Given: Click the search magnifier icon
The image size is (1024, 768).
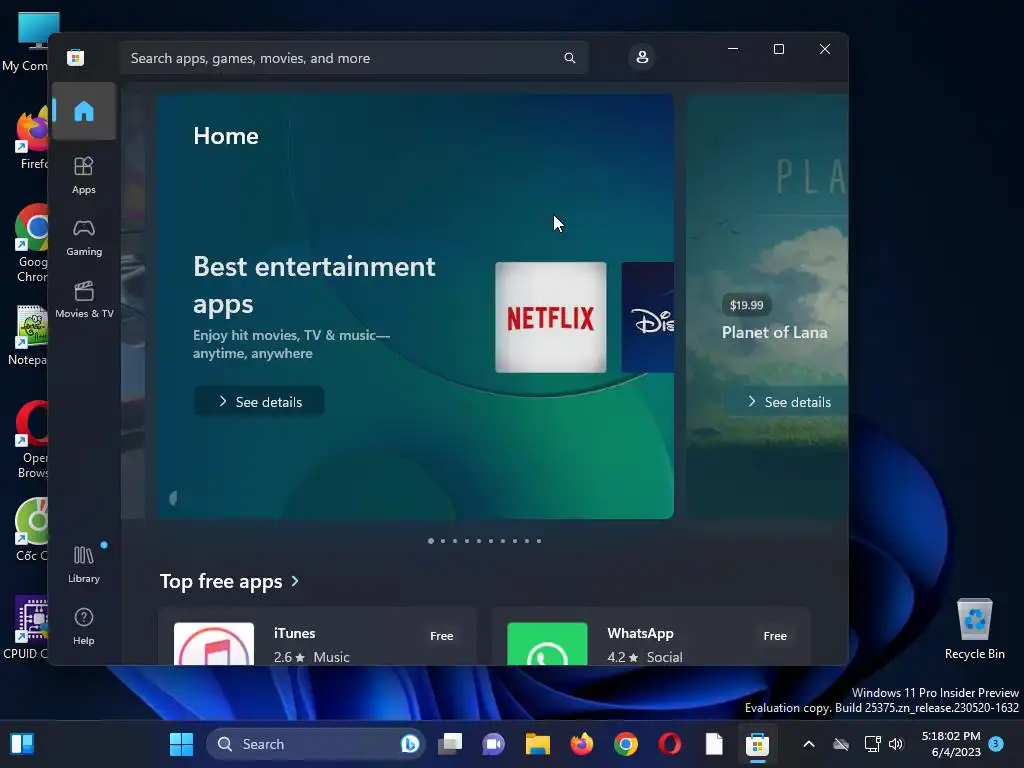Looking at the screenshot, I should pyautogui.click(x=569, y=58).
